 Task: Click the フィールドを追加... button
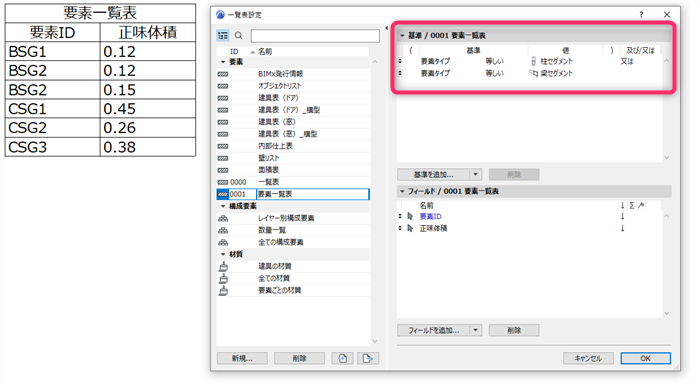tap(433, 330)
